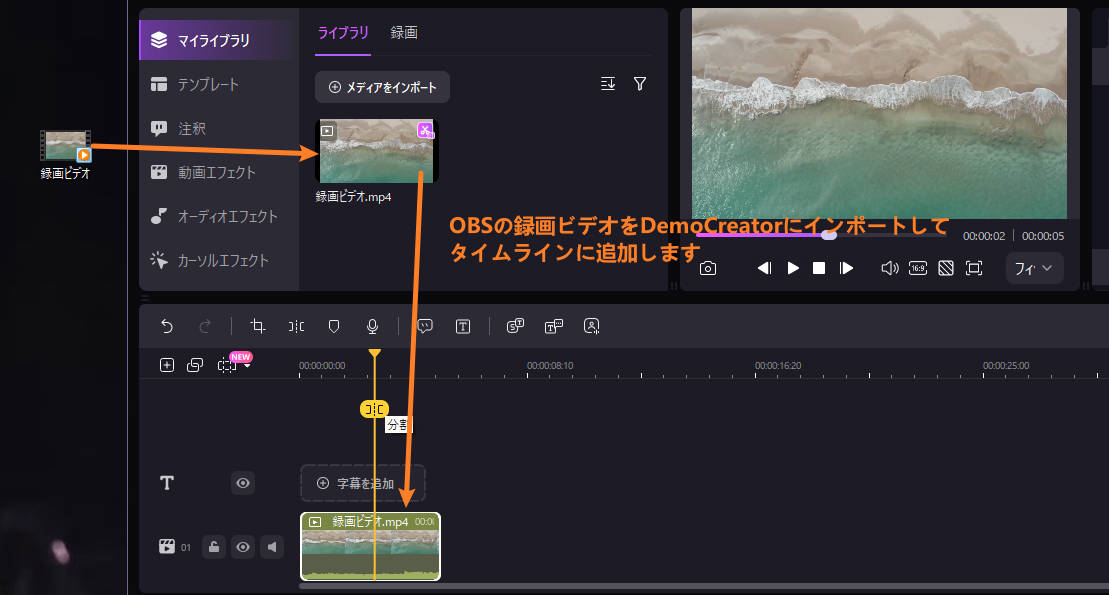This screenshot has height=595, width=1109.
Task: Click the speech-to-text S icon
Action: pos(516,326)
